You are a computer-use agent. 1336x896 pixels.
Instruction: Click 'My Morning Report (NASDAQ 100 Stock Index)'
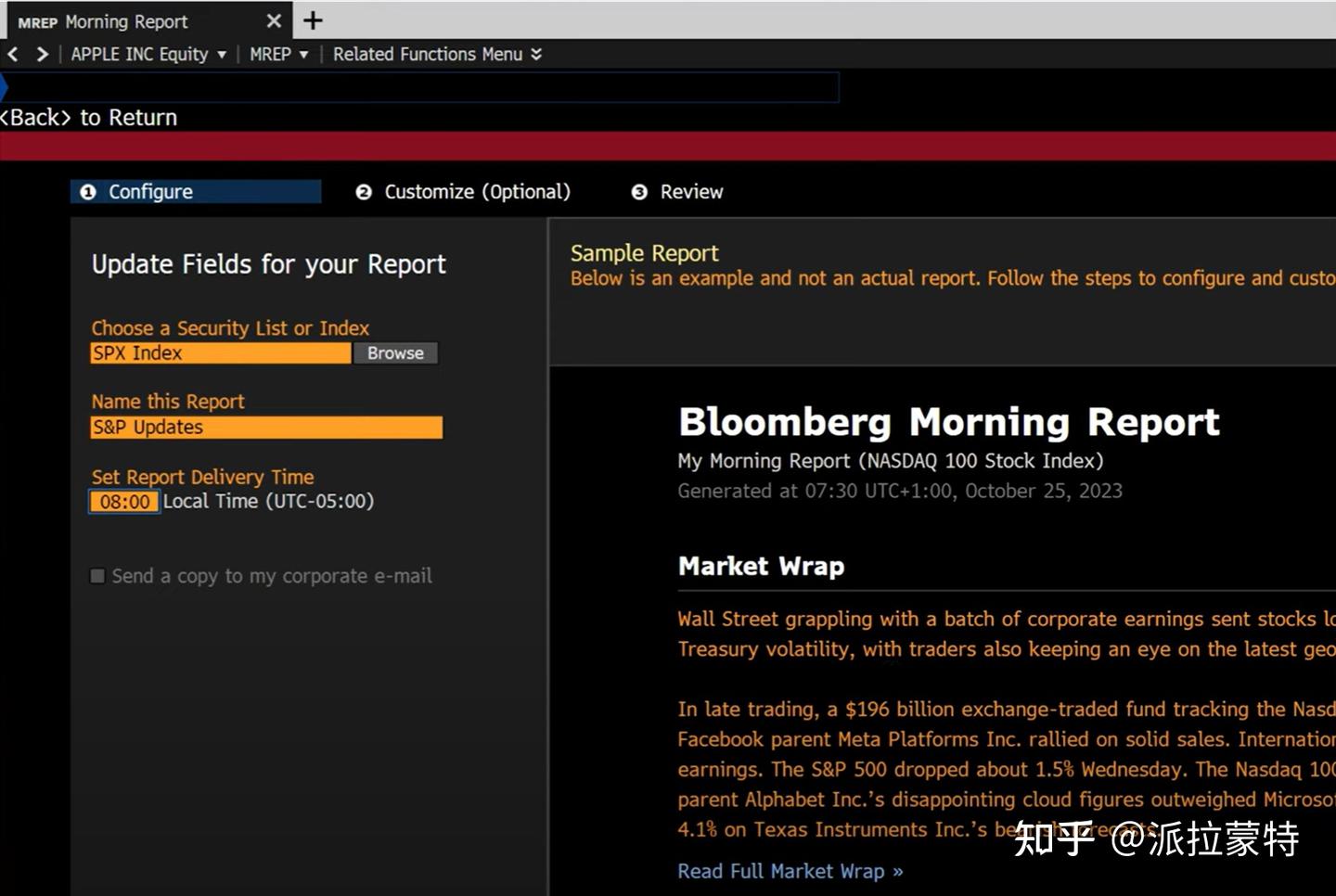(x=891, y=461)
